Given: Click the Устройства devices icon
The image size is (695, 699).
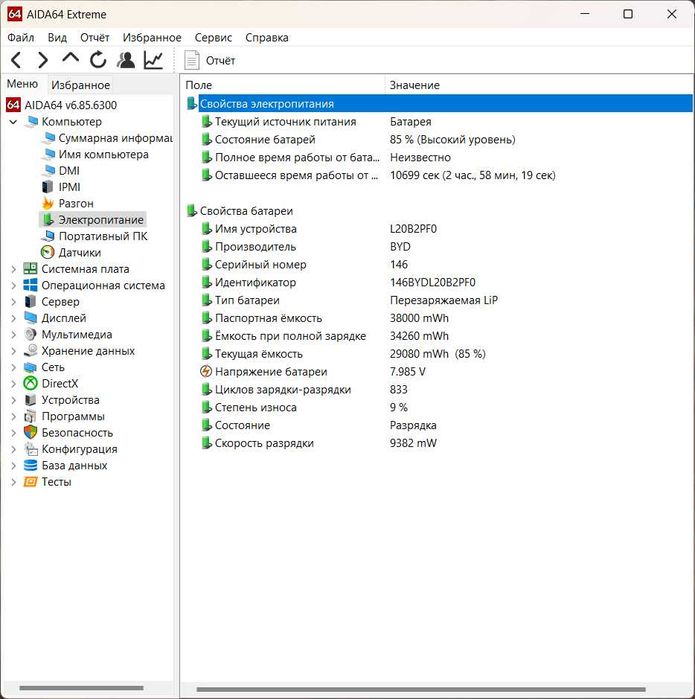Looking at the screenshot, I should pos(30,400).
